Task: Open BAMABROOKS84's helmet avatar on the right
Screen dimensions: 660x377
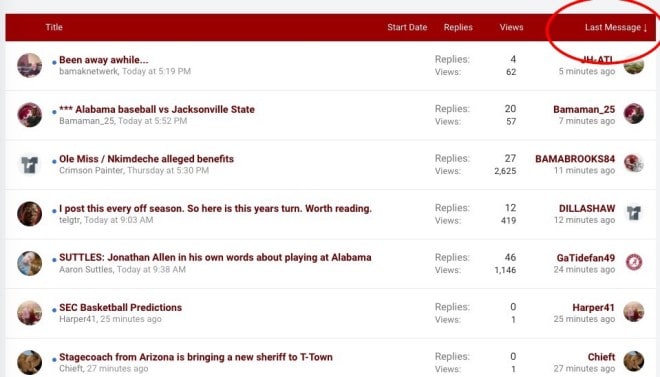Action: click(x=633, y=163)
